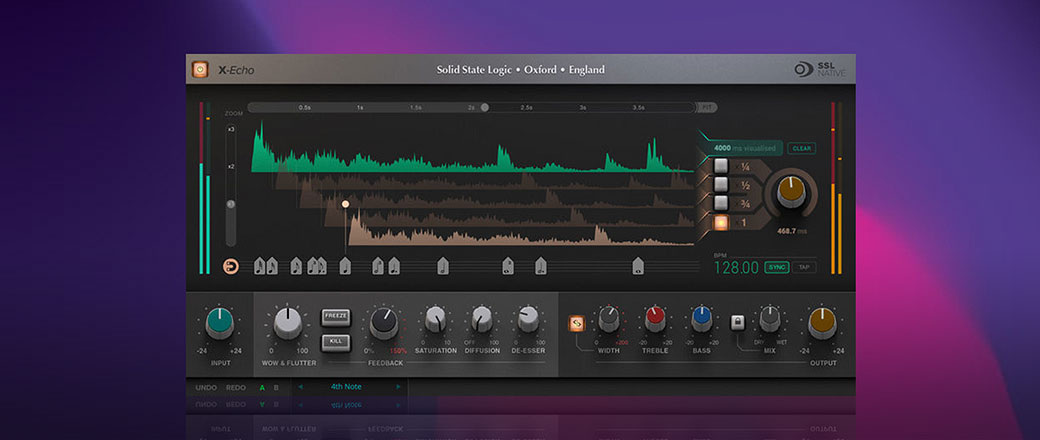Screen dimensions: 1040x440
Task: Click the red TREBLE knob
Action: point(655,320)
